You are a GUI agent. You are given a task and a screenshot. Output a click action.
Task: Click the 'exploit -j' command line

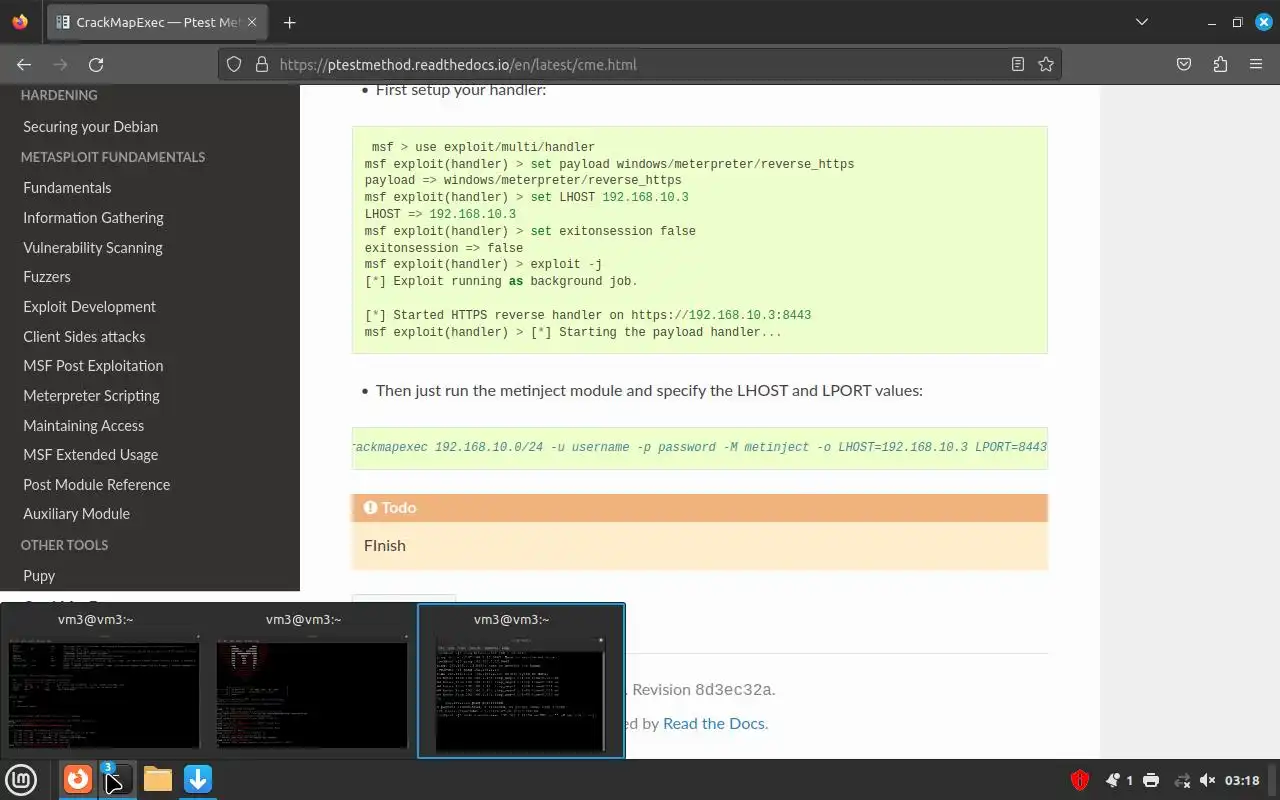click(483, 265)
